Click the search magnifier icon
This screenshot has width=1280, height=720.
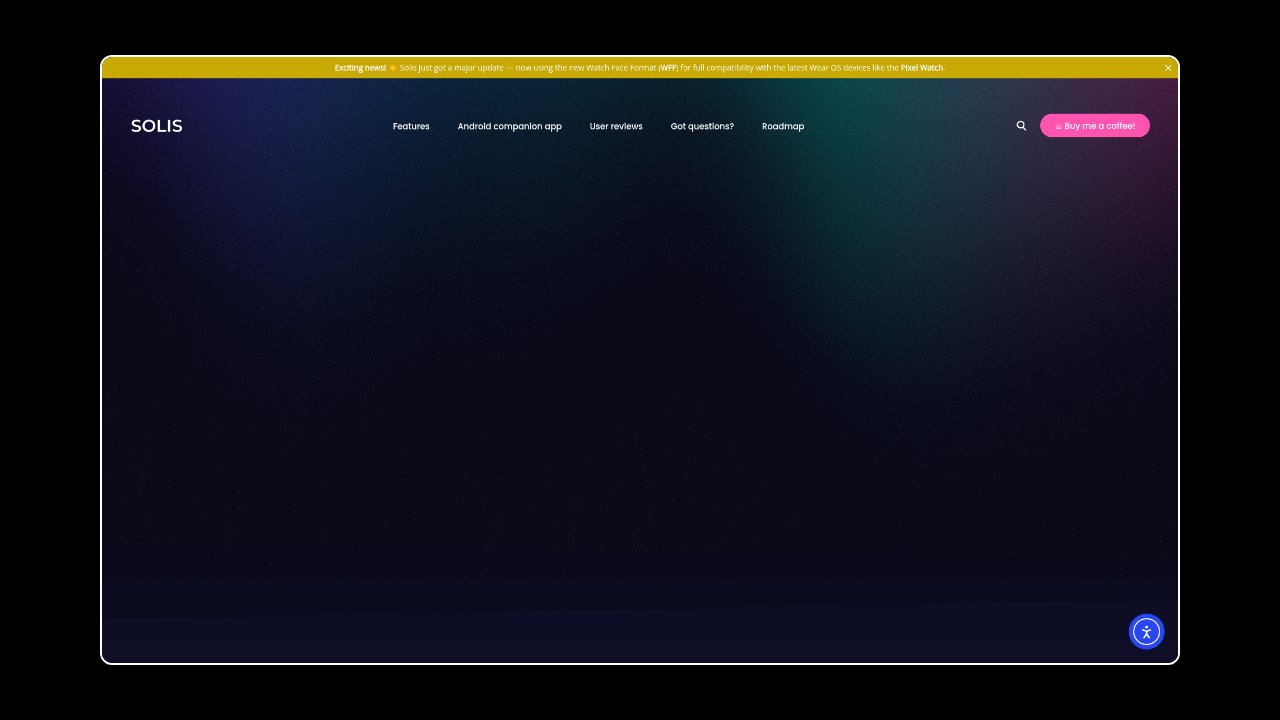pyautogui.click(x=1021, y=126)
